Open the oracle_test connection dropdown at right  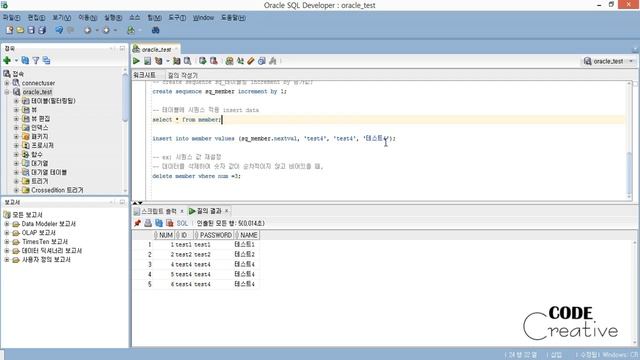631,61
